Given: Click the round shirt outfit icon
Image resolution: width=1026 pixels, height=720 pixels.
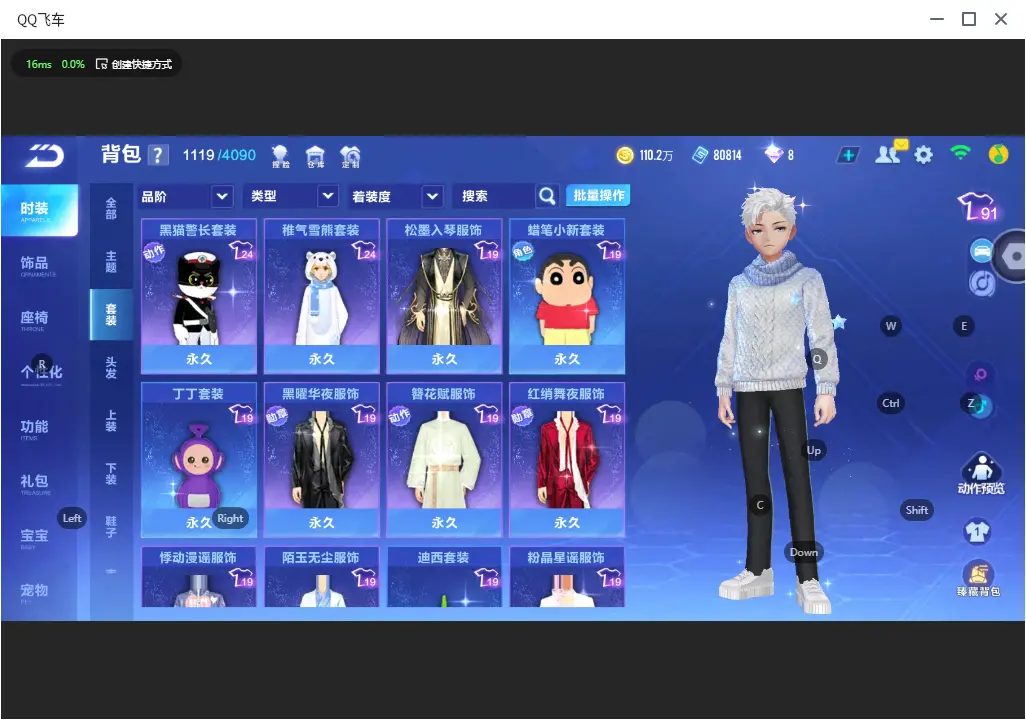Looking at the screenshot, I should tap(978, 531).
